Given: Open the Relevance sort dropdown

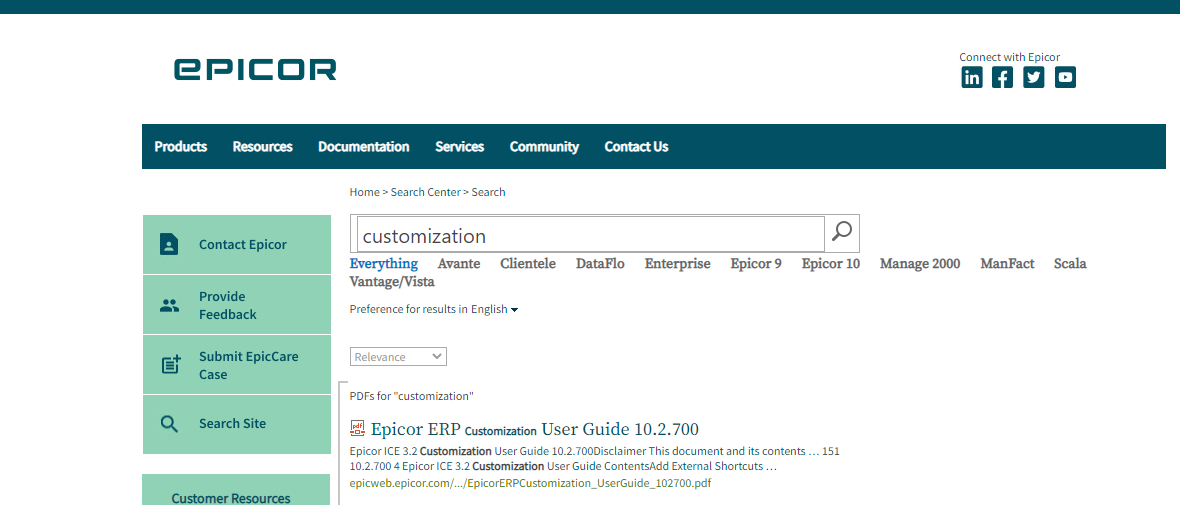Looking at the screenshot, I should coord(398,357).
